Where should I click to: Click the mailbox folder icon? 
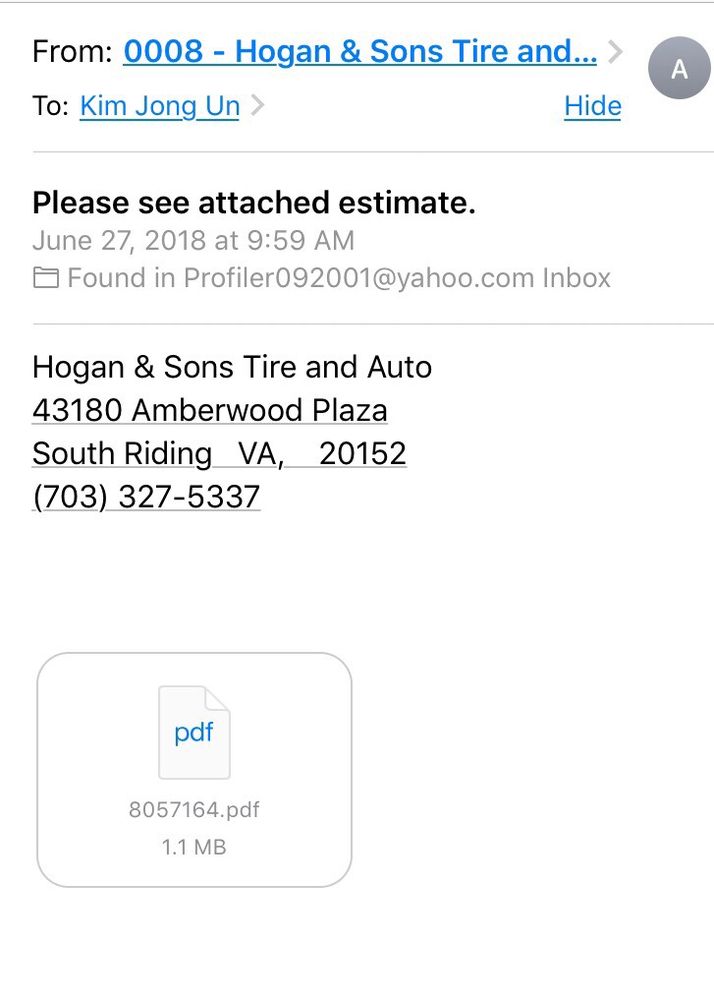pyautogui.click(x=46, y=278)
